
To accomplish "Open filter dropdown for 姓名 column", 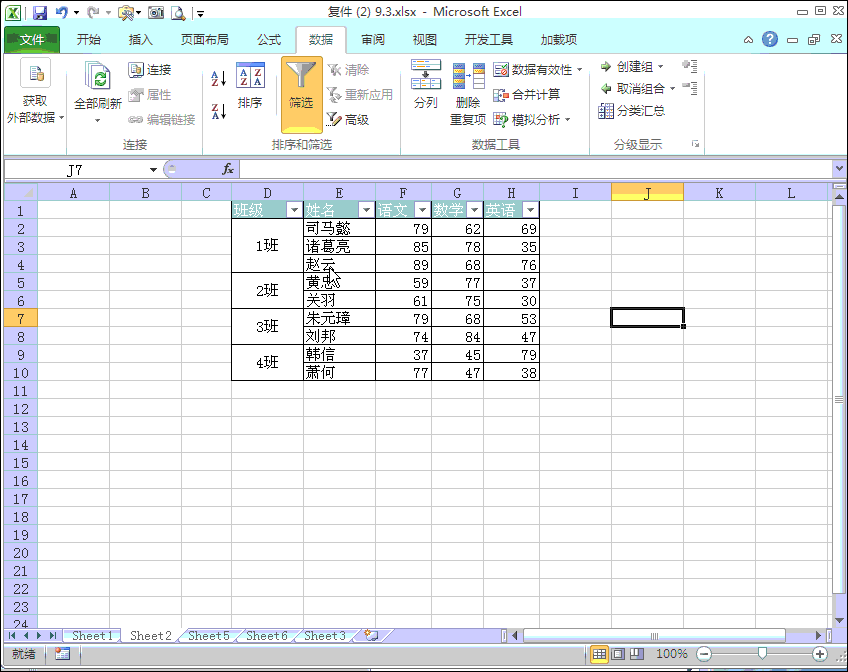I will click(x=366, y=210).
